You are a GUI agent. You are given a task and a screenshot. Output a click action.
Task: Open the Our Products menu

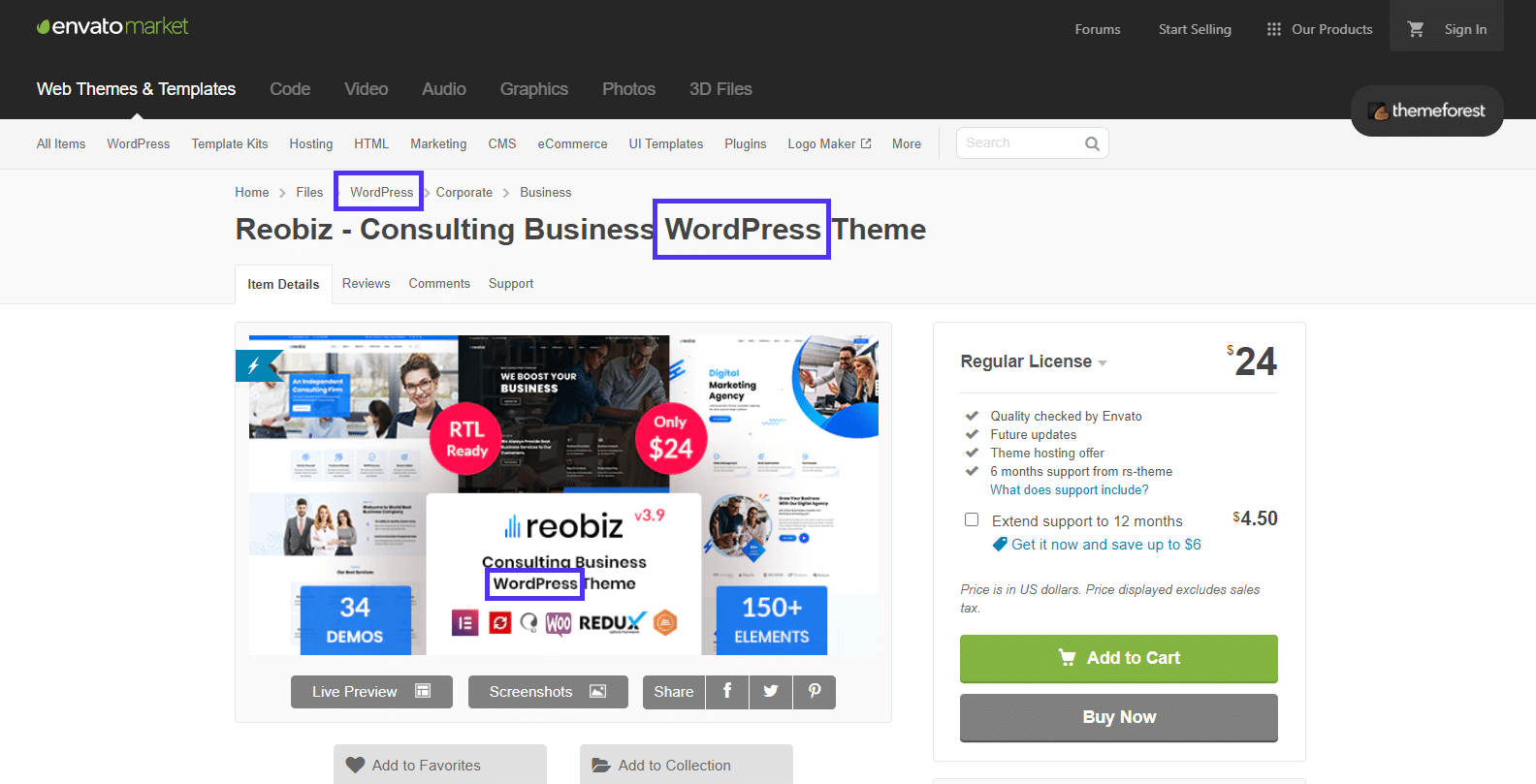pyautogui.click(x=1320, y=29)
